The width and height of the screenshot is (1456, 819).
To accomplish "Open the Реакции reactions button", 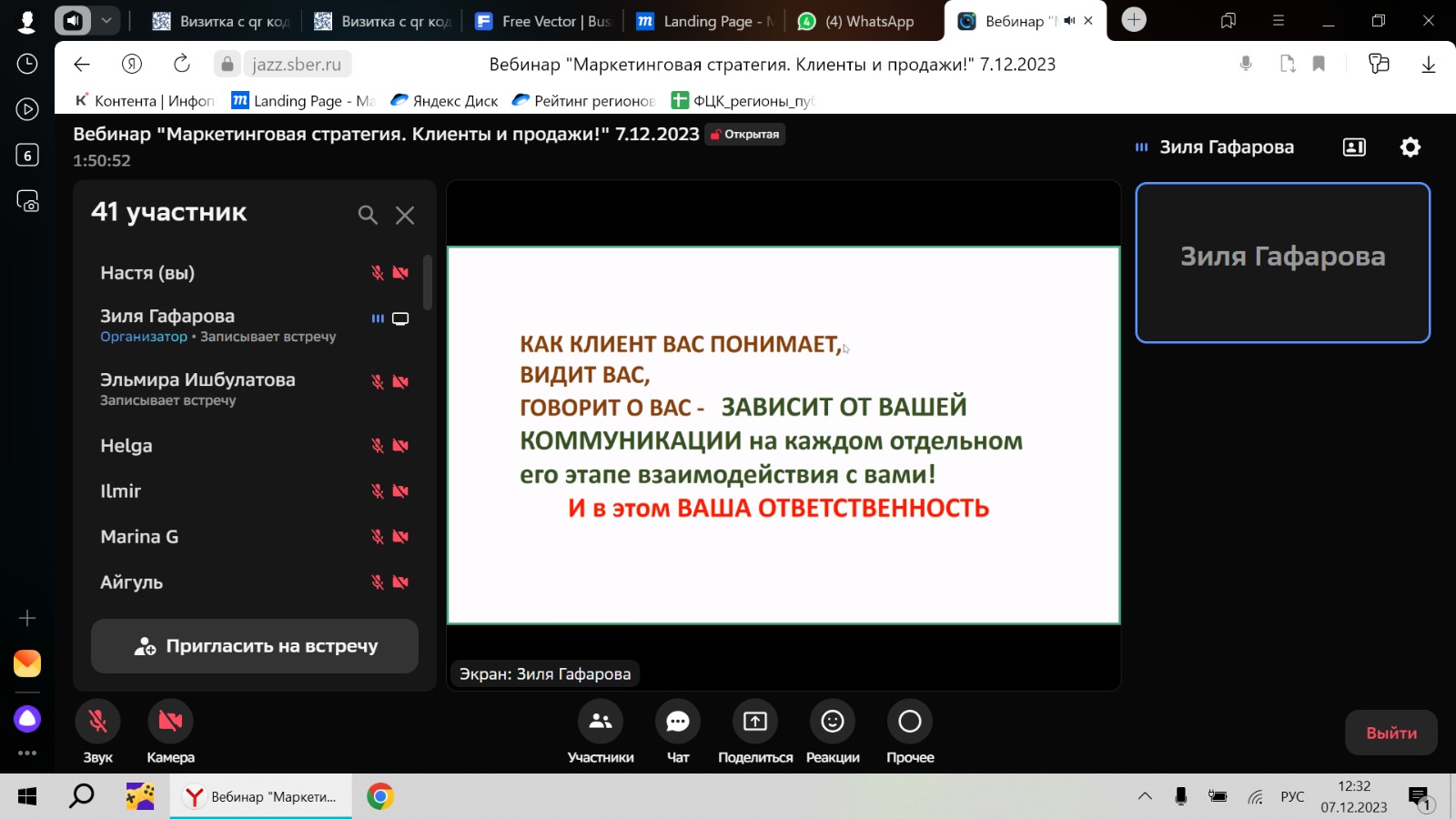I will [x=833, y=722].
